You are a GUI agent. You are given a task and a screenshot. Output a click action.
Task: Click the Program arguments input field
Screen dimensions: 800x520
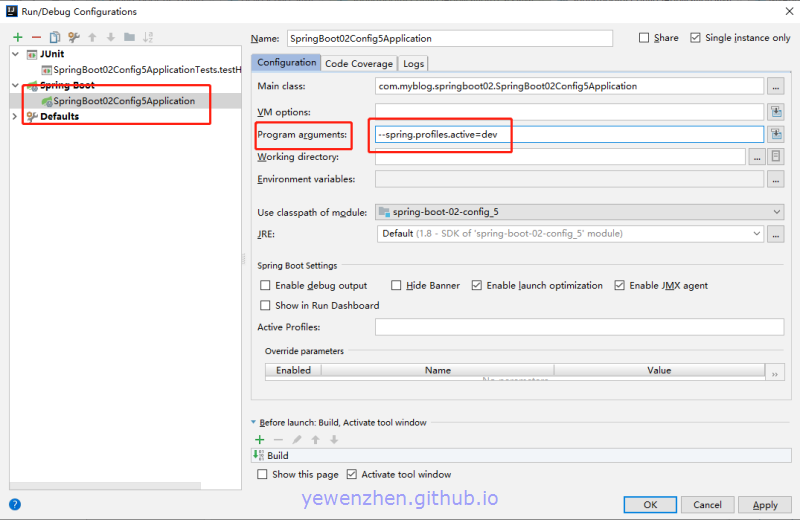pyautogui.click(x=568, y=134)
